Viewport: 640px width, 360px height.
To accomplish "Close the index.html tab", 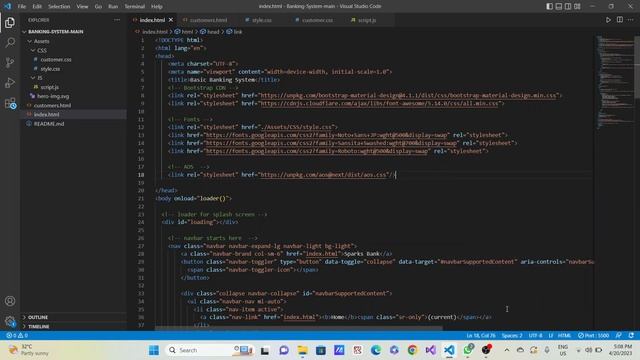I will [171, 20].
